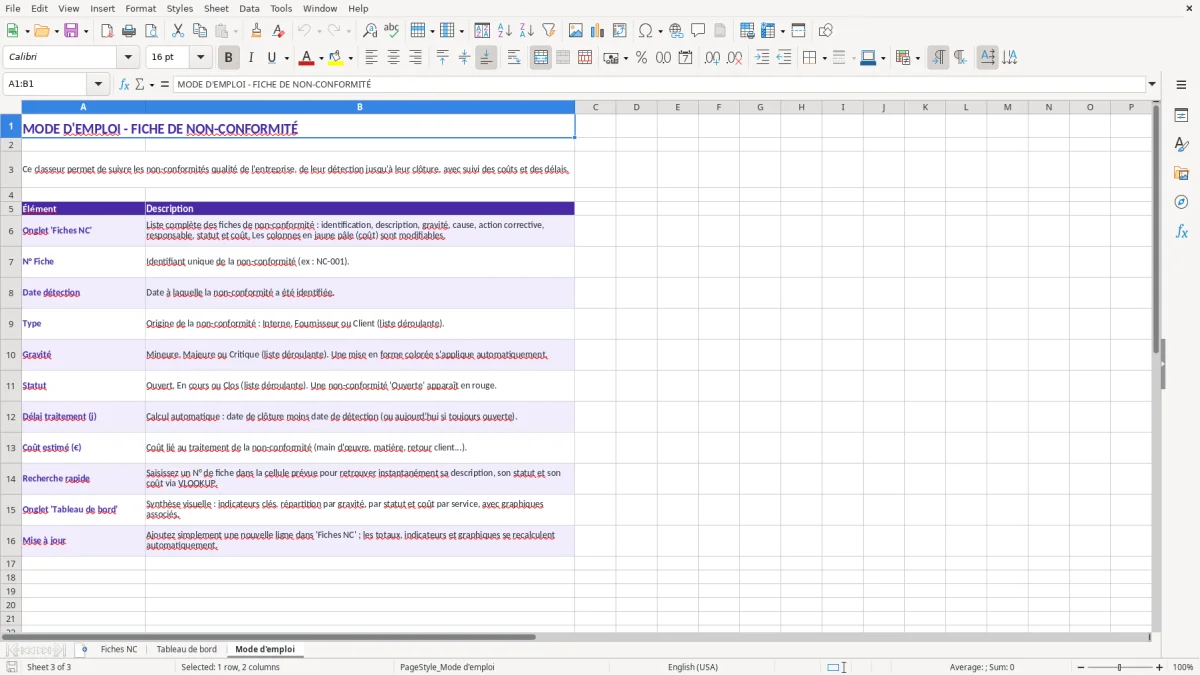The width and height of the screenshot is (1200, 675).
Task: Switch to the Tableau de bord tab
Action: [186, 649]
